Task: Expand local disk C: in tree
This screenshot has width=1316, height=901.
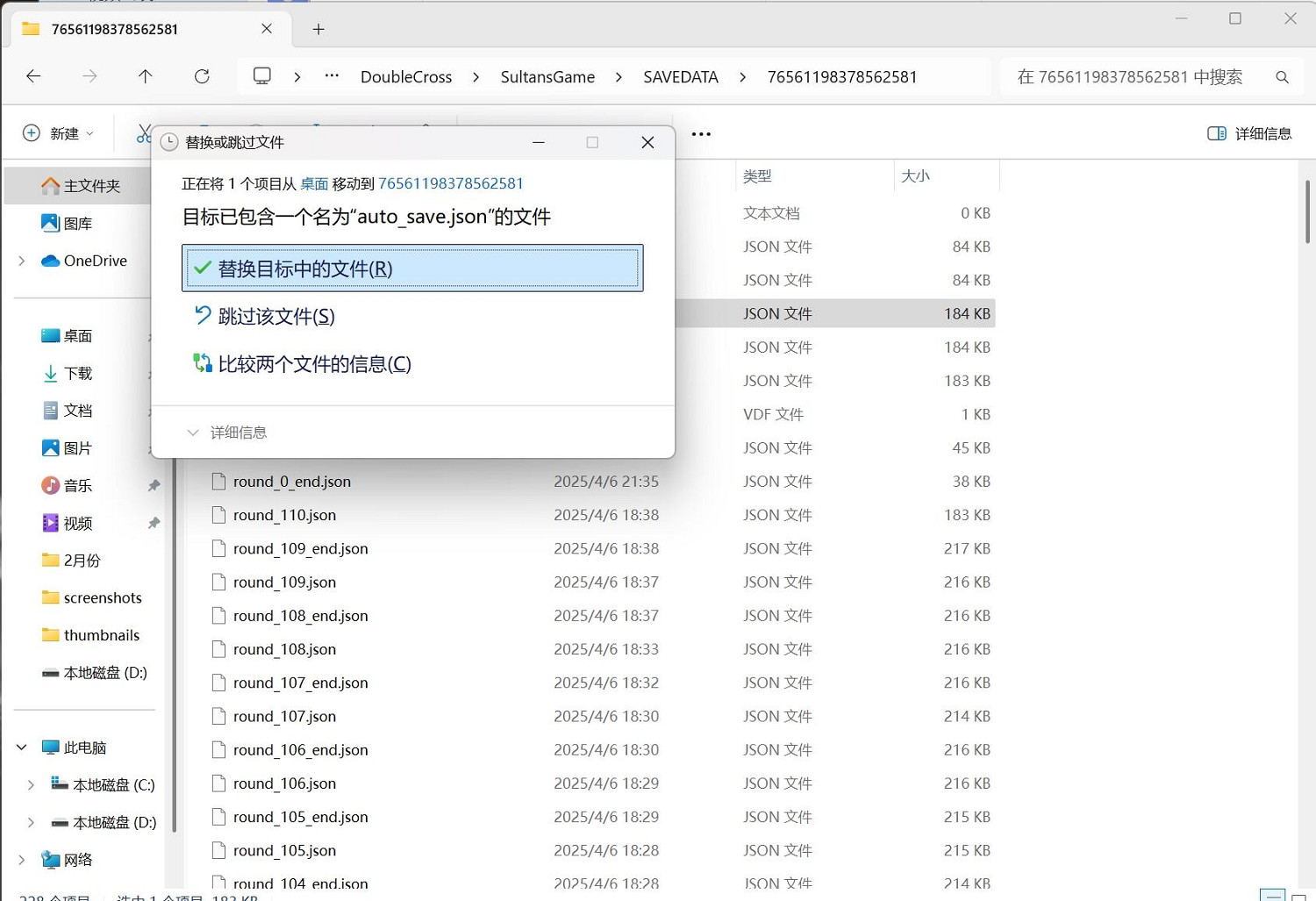Action: pyautogui.click(x=31, y=785)
